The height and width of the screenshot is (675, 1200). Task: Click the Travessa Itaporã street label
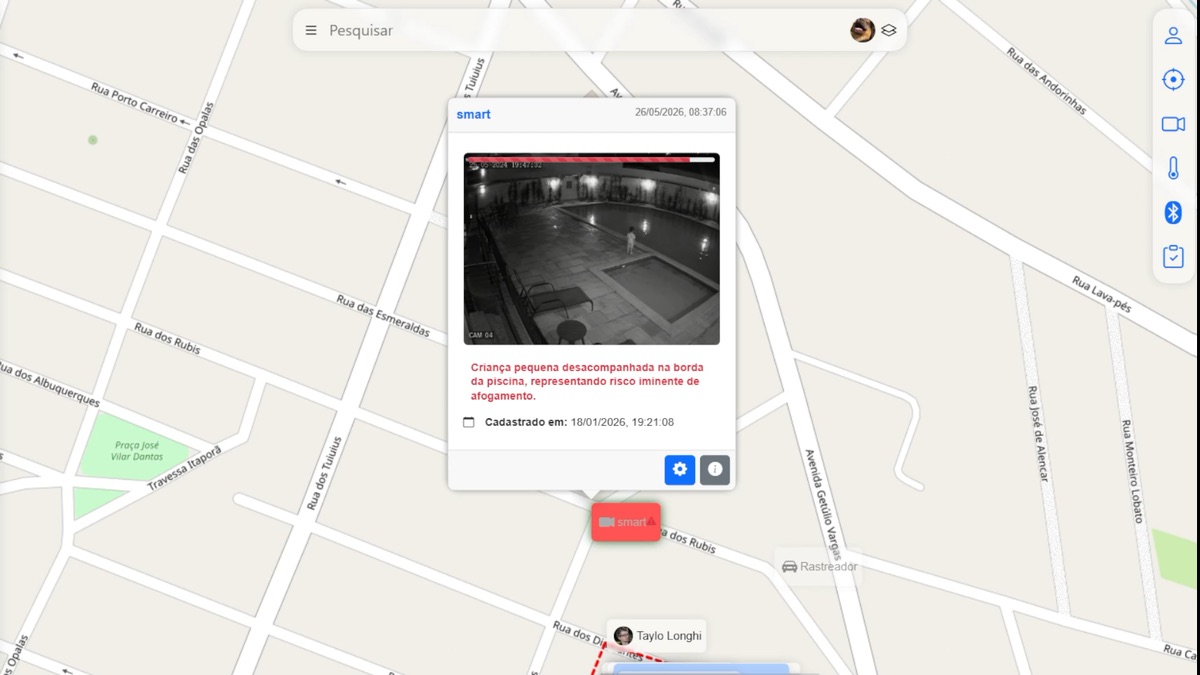tap(184, 469)
